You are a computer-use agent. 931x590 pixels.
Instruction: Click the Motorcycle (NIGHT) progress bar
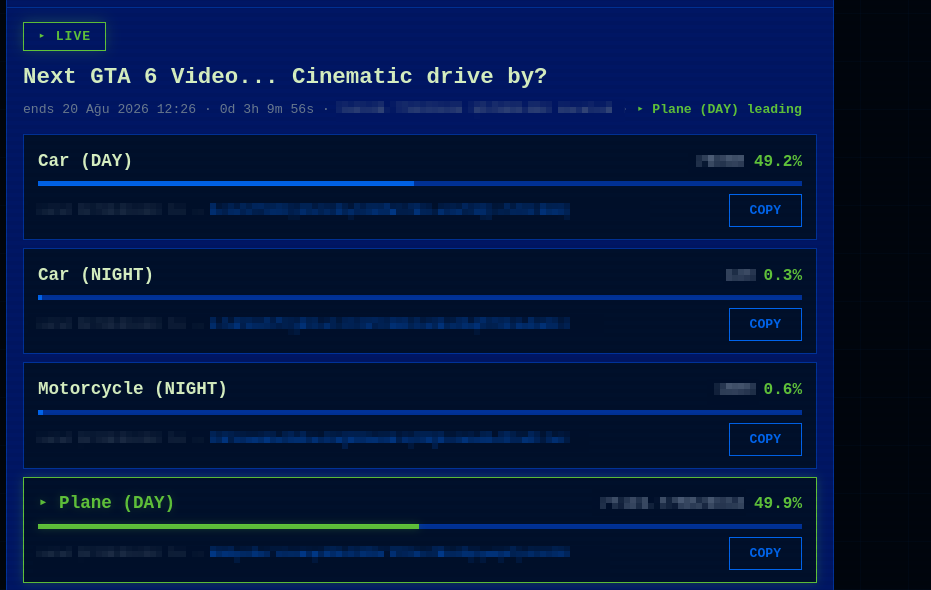[x=420, y=412]
